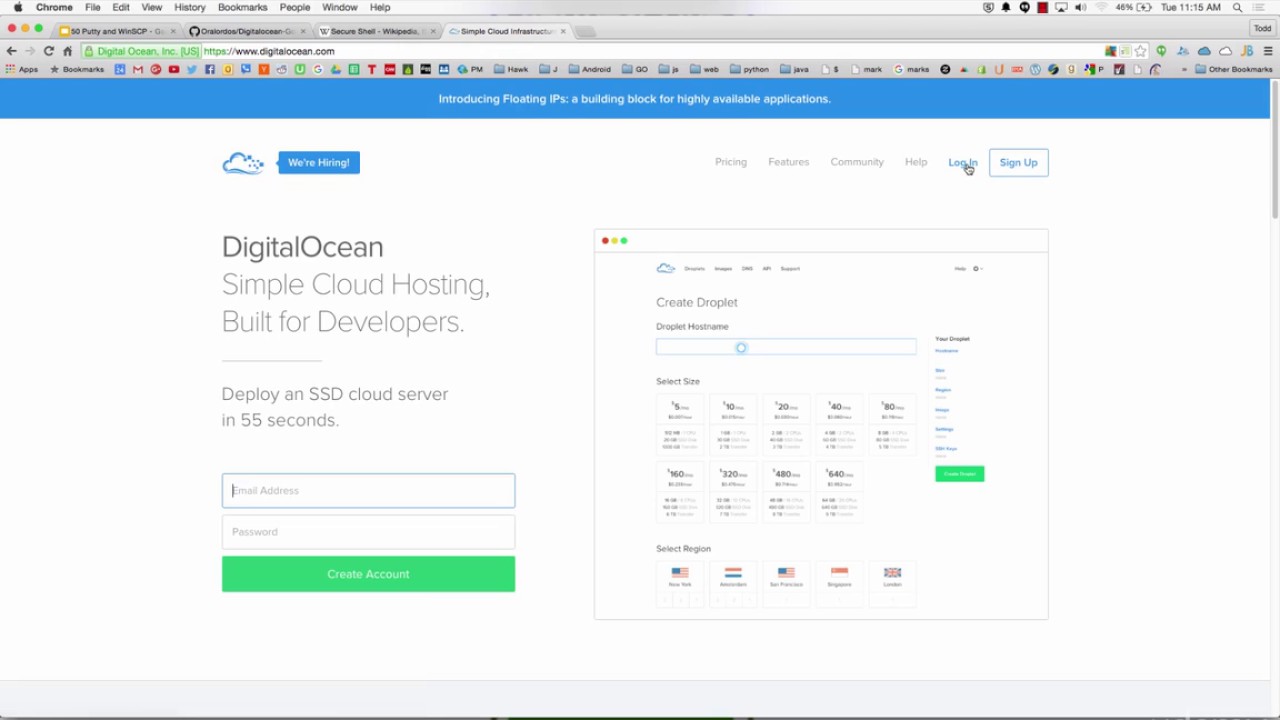Click the 46% battery status
The image size is (1280, 720).
point(1132,7)
